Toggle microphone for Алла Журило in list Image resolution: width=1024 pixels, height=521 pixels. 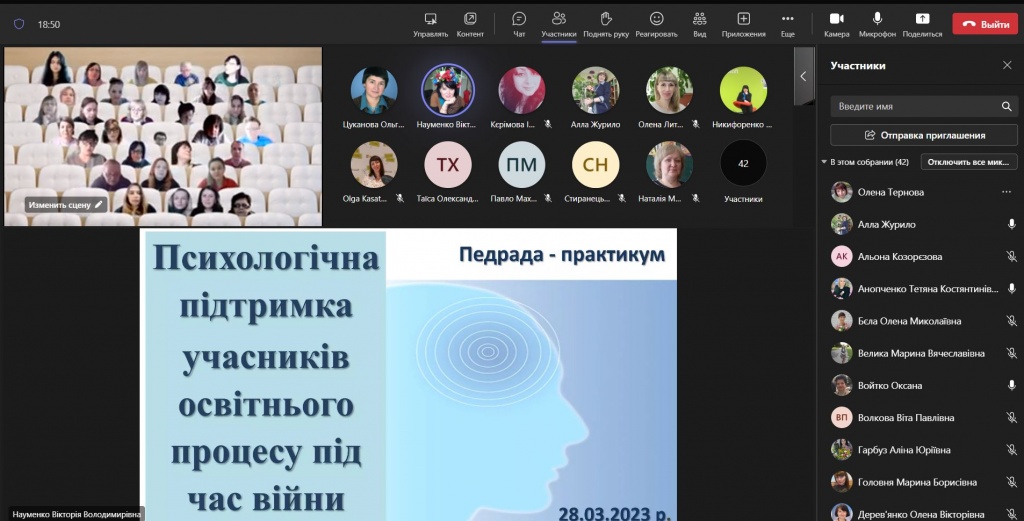pyautogui.click(x=1011, y=224)
